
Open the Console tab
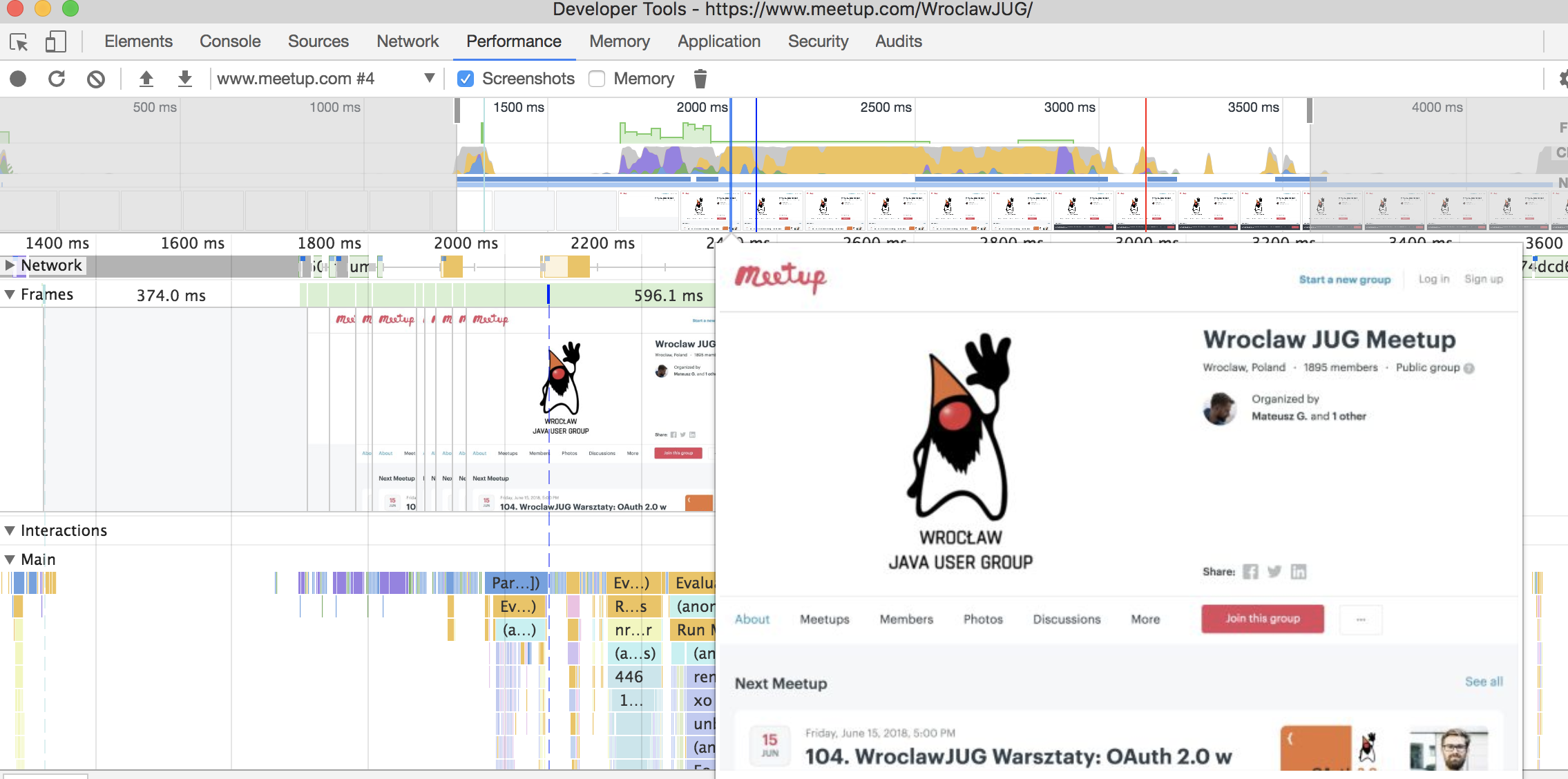(x=230, y=41)
